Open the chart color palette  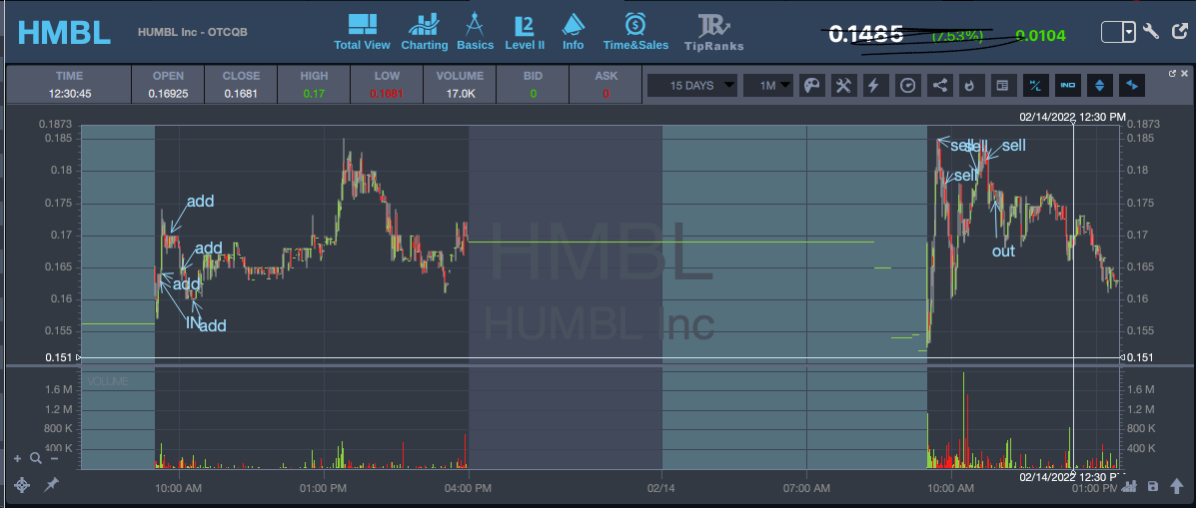click(811, 85)
